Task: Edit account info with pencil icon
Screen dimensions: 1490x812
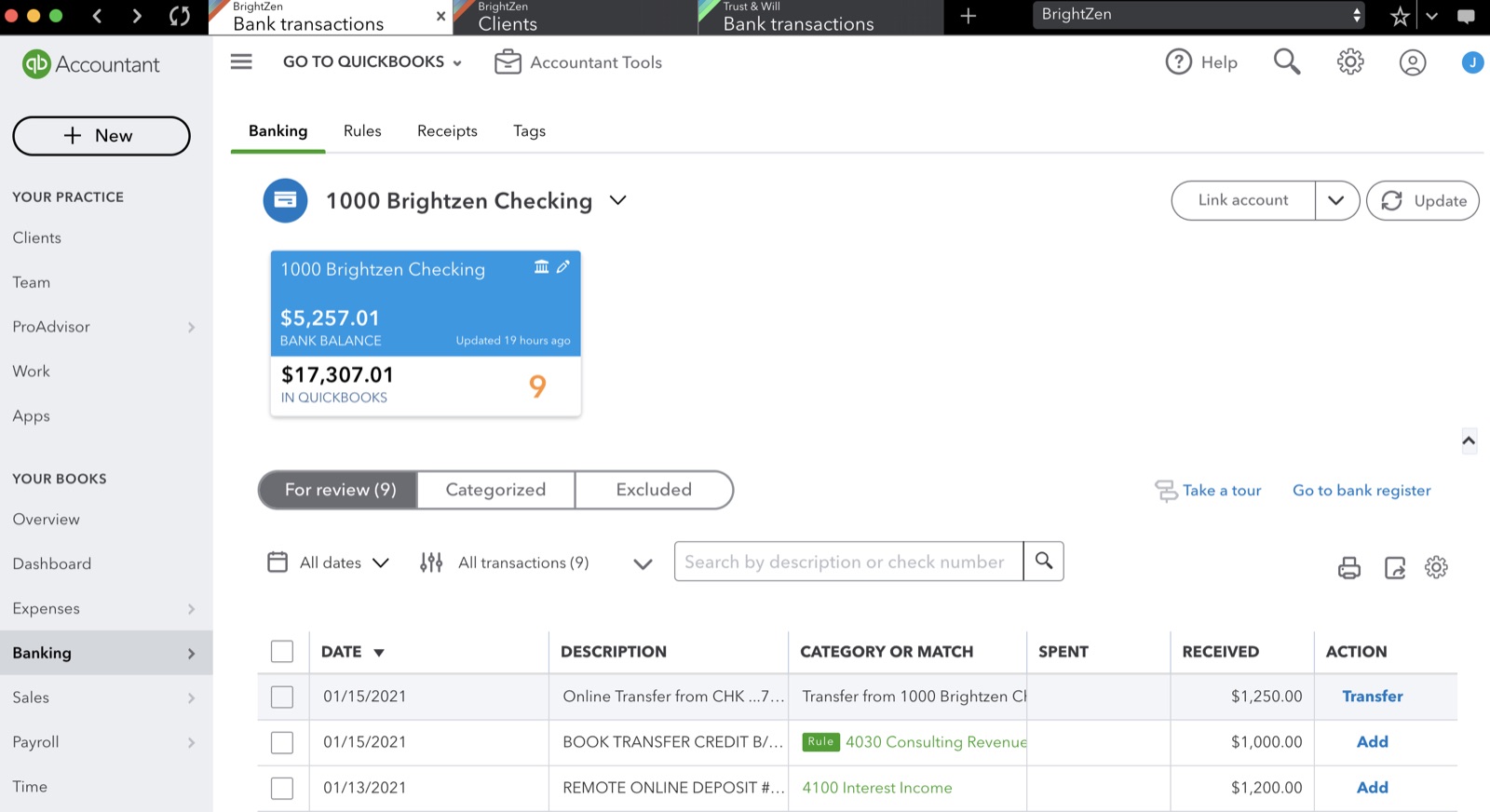Action: [x=563, y=267]
